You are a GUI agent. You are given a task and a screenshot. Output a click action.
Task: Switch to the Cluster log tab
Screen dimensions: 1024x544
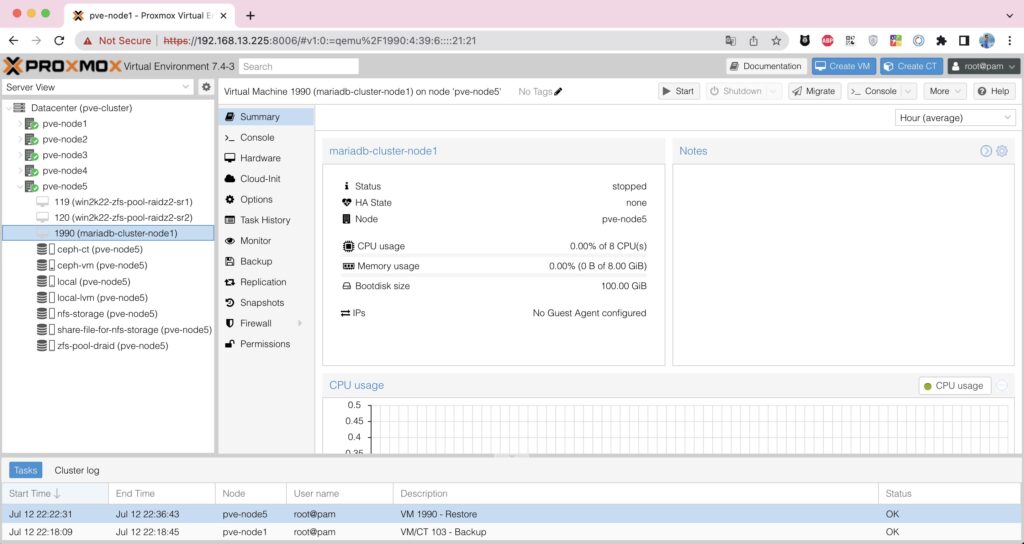77,470
